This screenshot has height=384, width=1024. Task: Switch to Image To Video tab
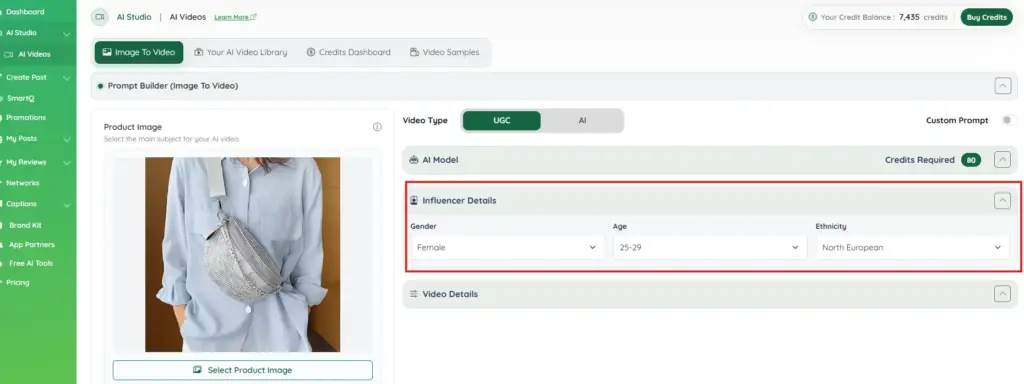point(138,52)
